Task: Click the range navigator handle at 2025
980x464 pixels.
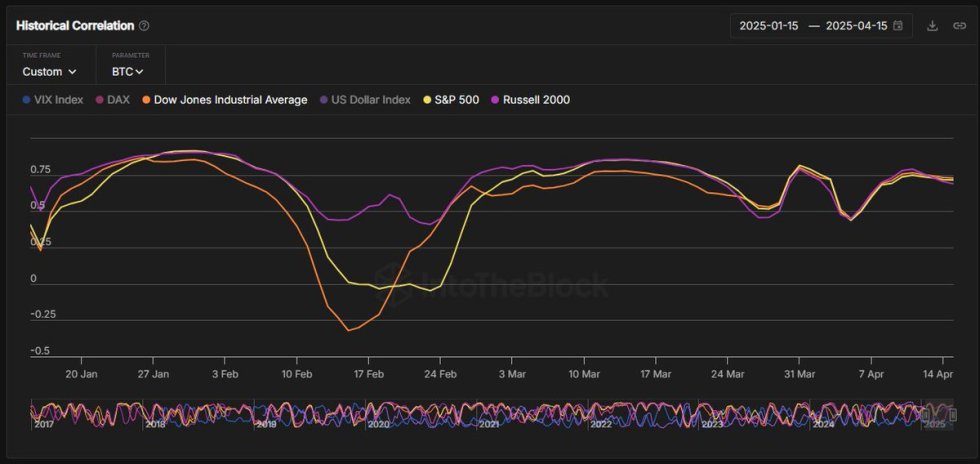Action: click(x=926, y=412)
